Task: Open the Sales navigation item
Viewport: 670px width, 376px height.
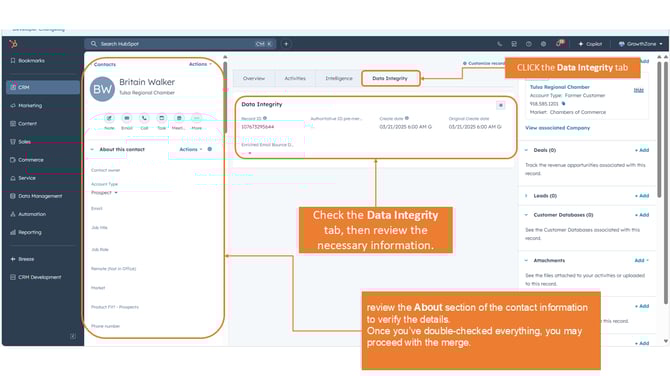Action: coord(21,142)
